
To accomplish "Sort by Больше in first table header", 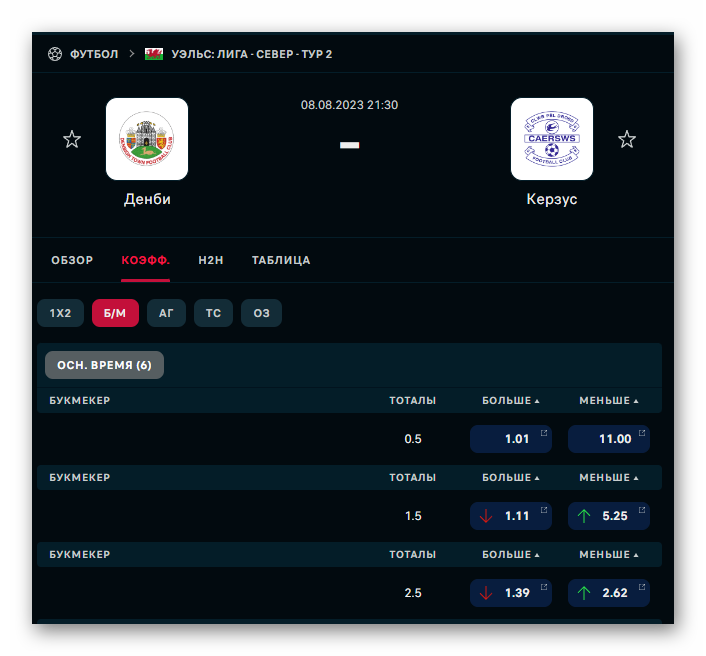I will (511, 400).
